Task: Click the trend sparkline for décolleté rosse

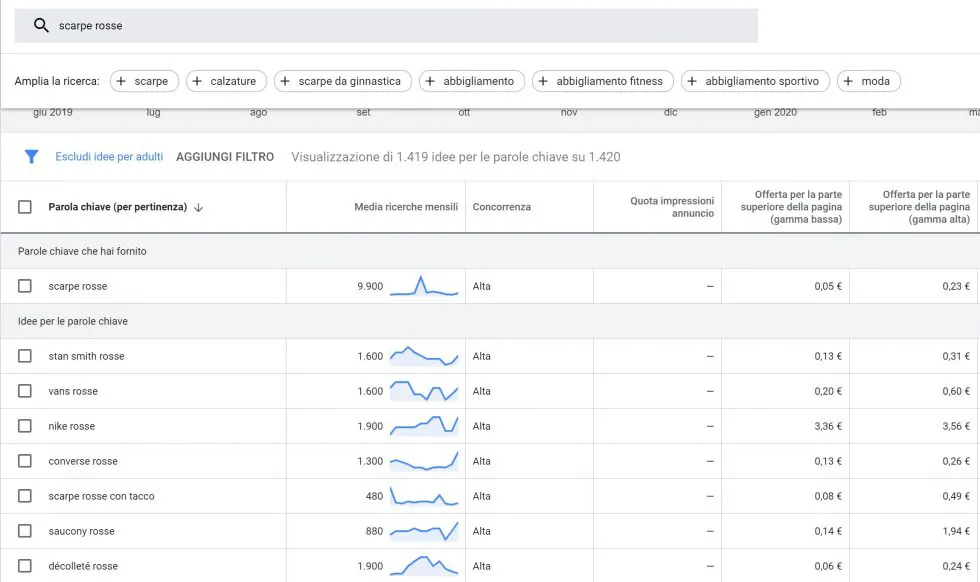Action: click(x=424, y=566)
